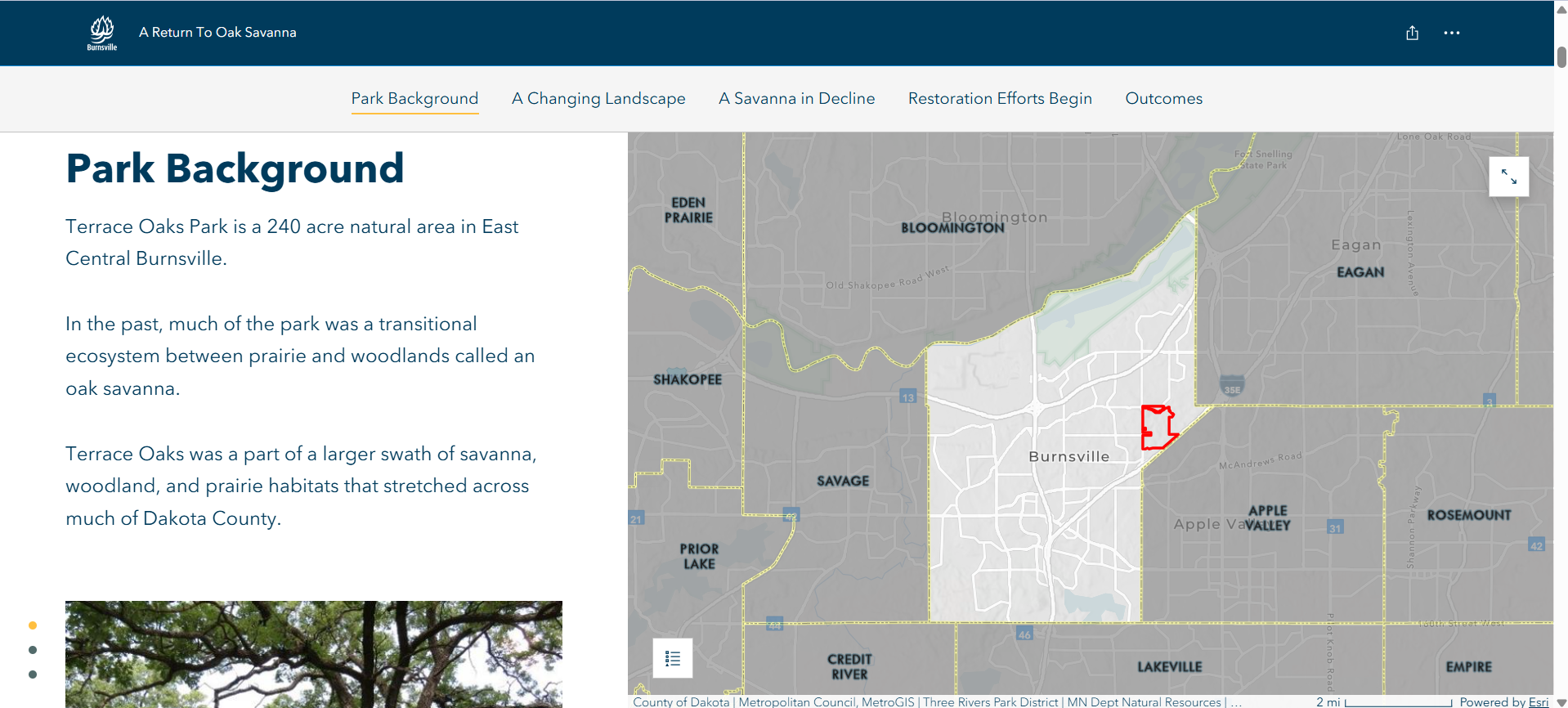The height and width of the screenshot is (708, 1568).
Task: Click the SAVAGE map label
Action: click(x=843, y=481)
